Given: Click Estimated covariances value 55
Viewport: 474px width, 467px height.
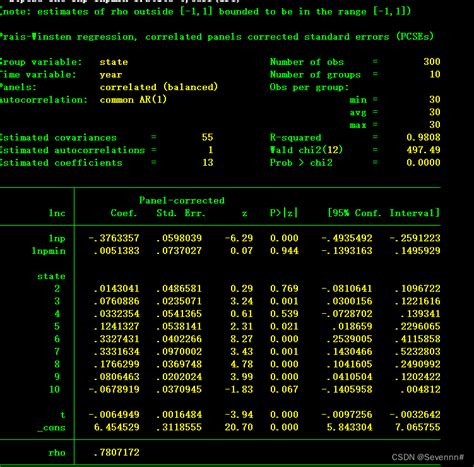Looking at the screenshot, I should 207,137.
